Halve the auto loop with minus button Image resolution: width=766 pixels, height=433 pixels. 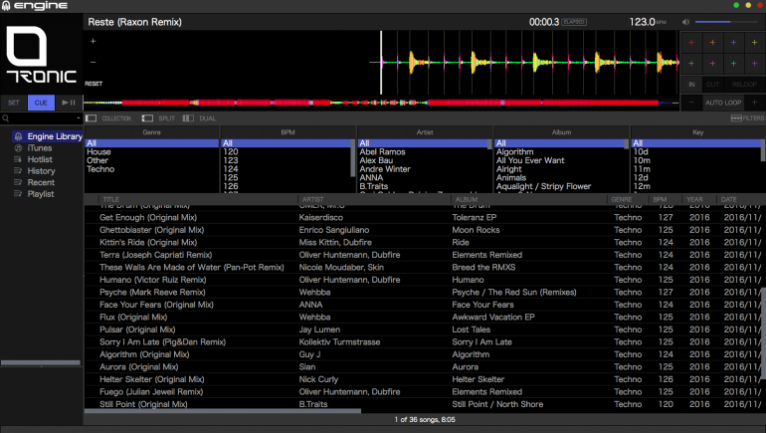[x=692, y=102]
